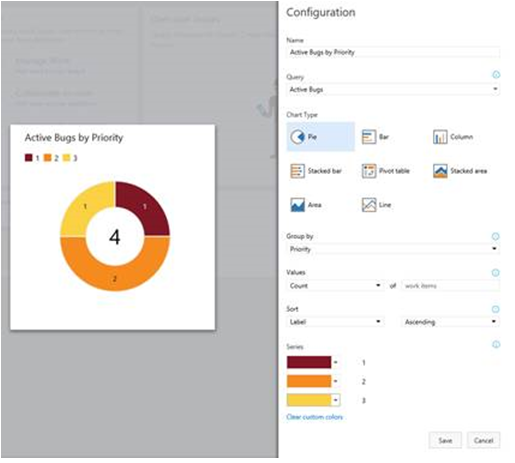Click legend entry 2 in chart preview

[51, 158]
